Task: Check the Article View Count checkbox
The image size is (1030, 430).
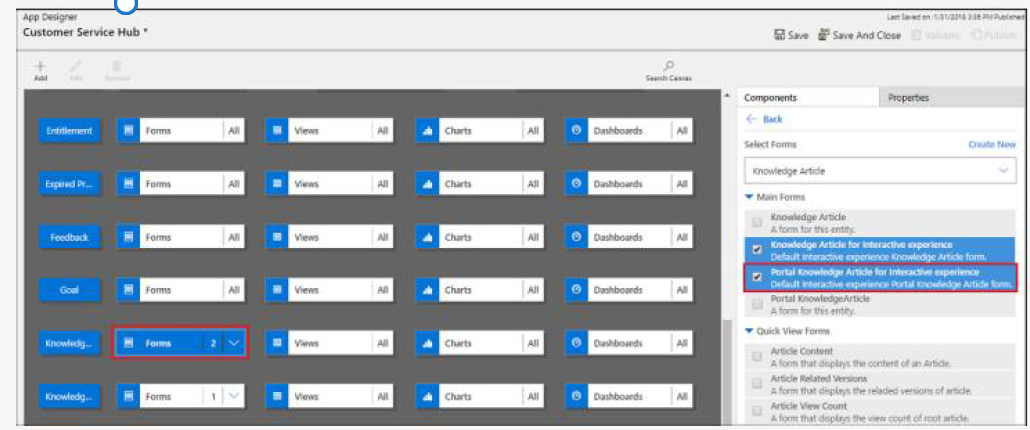Action: coord(757,412)
